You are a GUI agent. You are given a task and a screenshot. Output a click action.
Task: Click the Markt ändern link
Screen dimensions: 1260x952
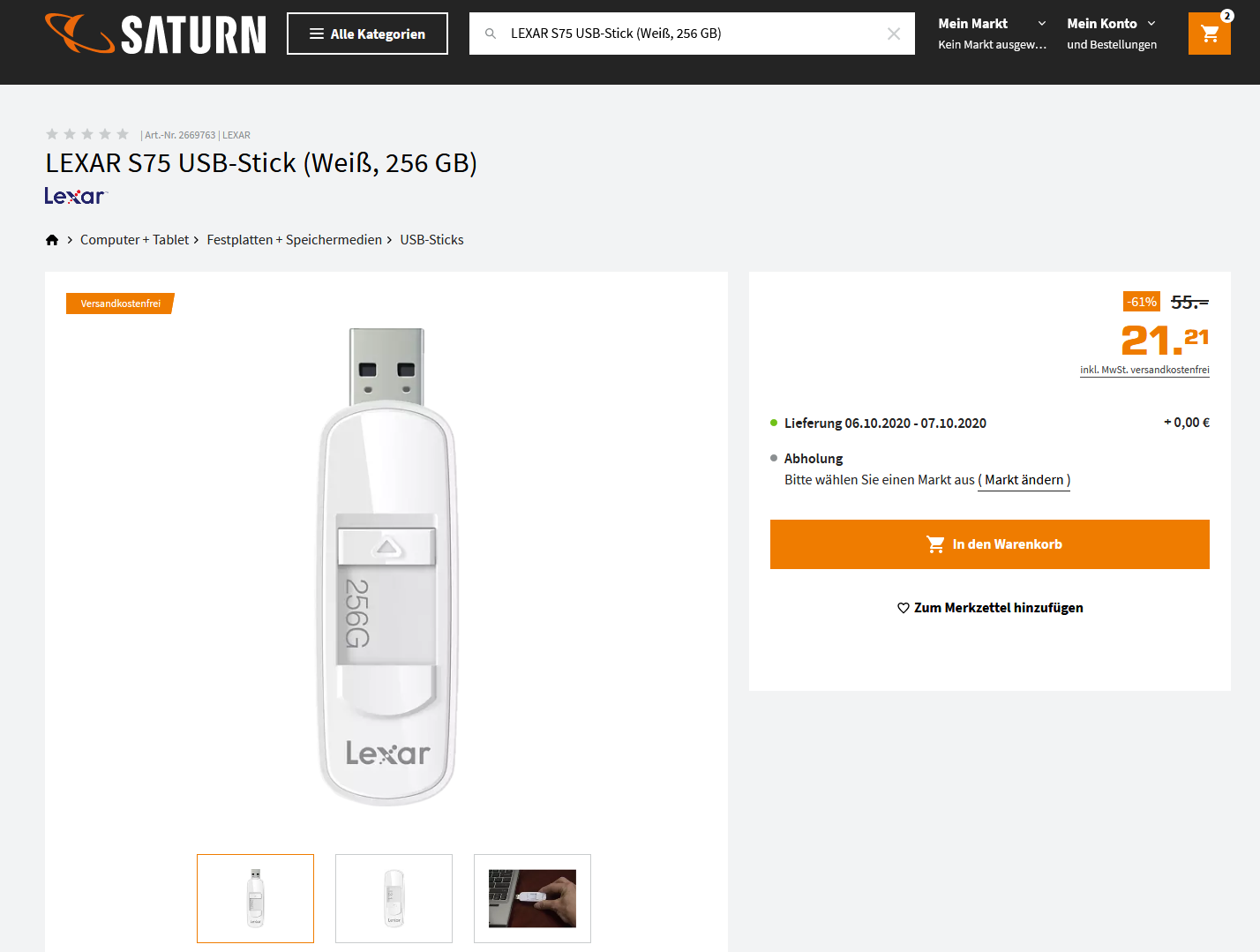(x=1024, y=480)
